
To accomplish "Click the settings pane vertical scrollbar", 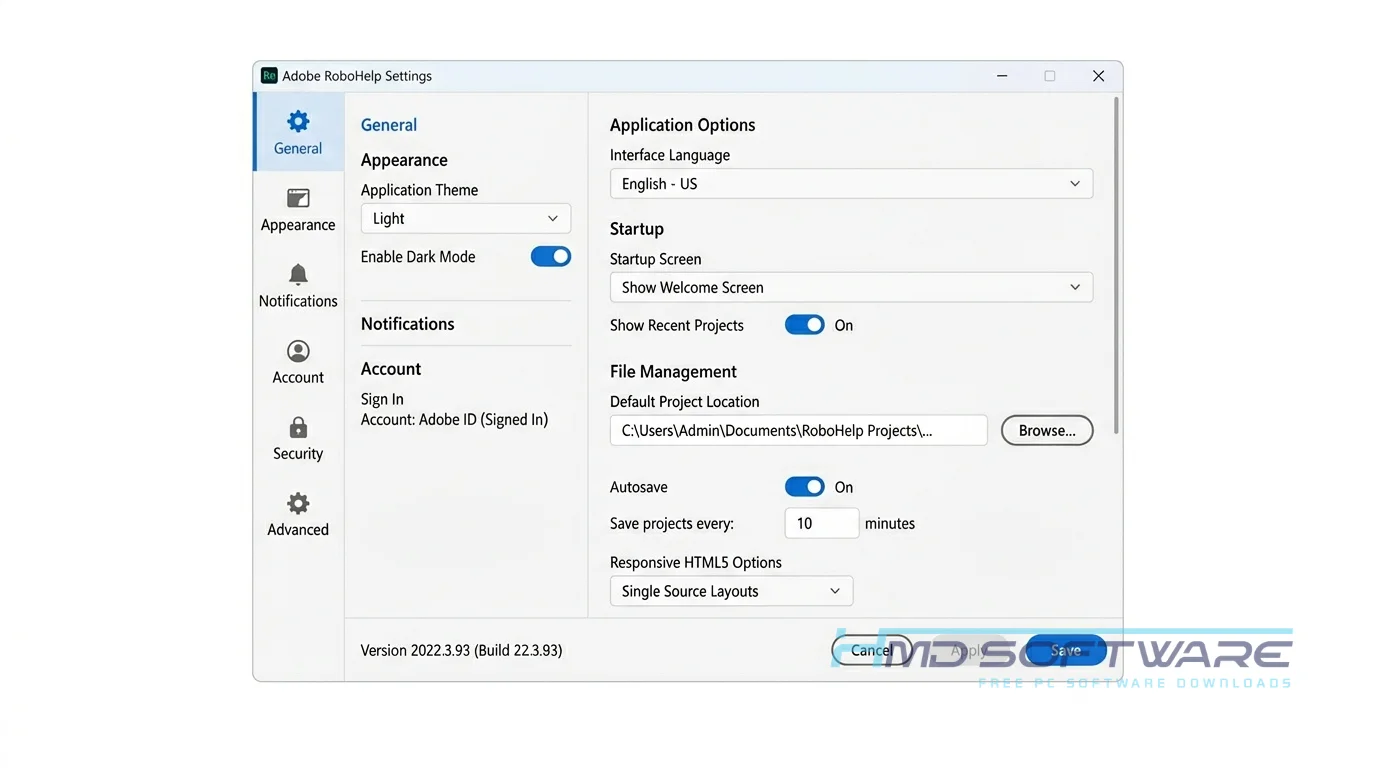I will point(1116,265).
